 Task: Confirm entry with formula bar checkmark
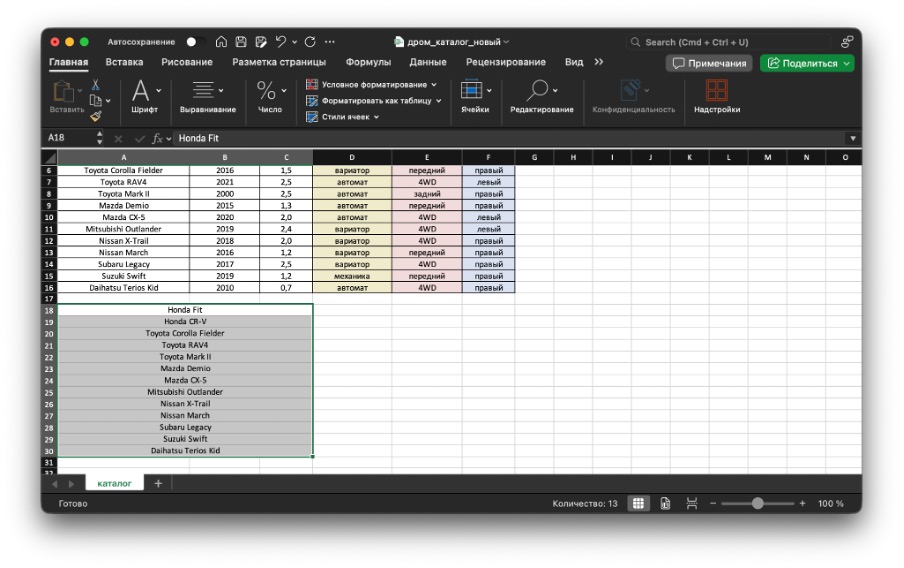(x=140, y=138)
